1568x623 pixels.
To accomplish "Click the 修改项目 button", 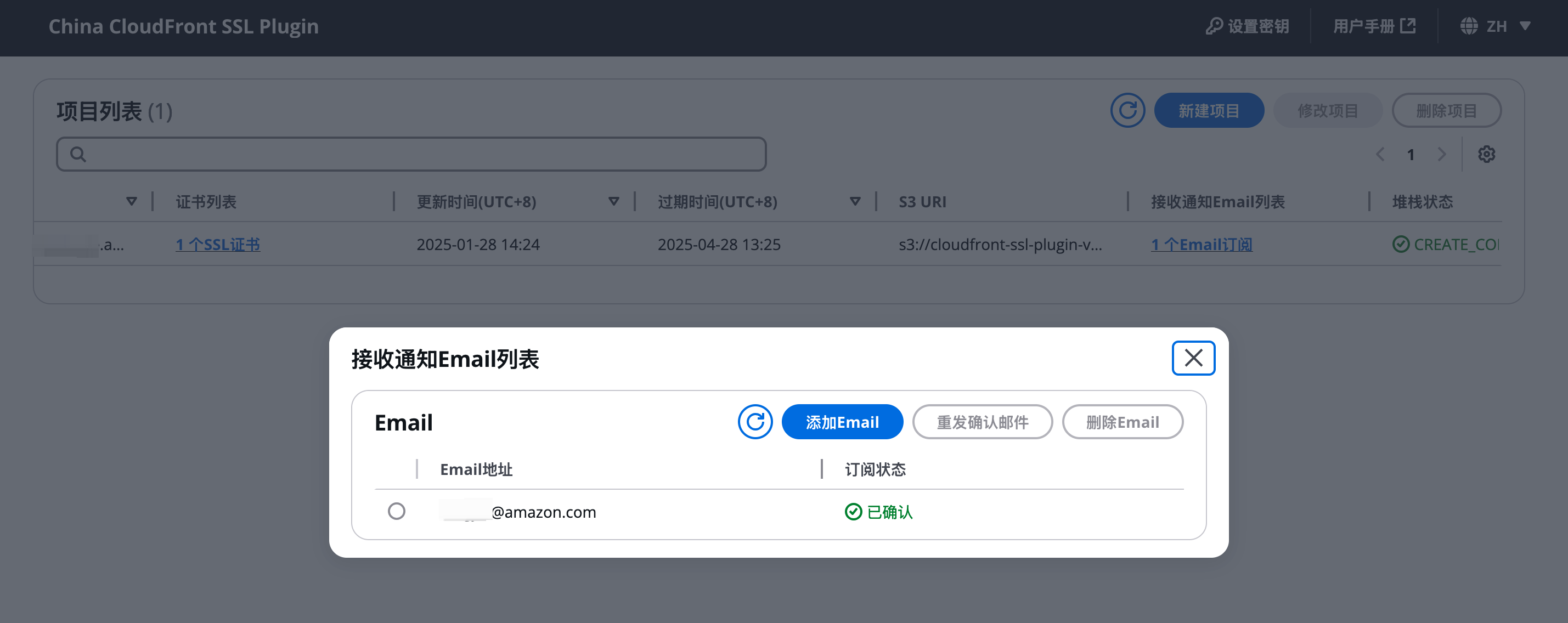I will coord(1328,110).
